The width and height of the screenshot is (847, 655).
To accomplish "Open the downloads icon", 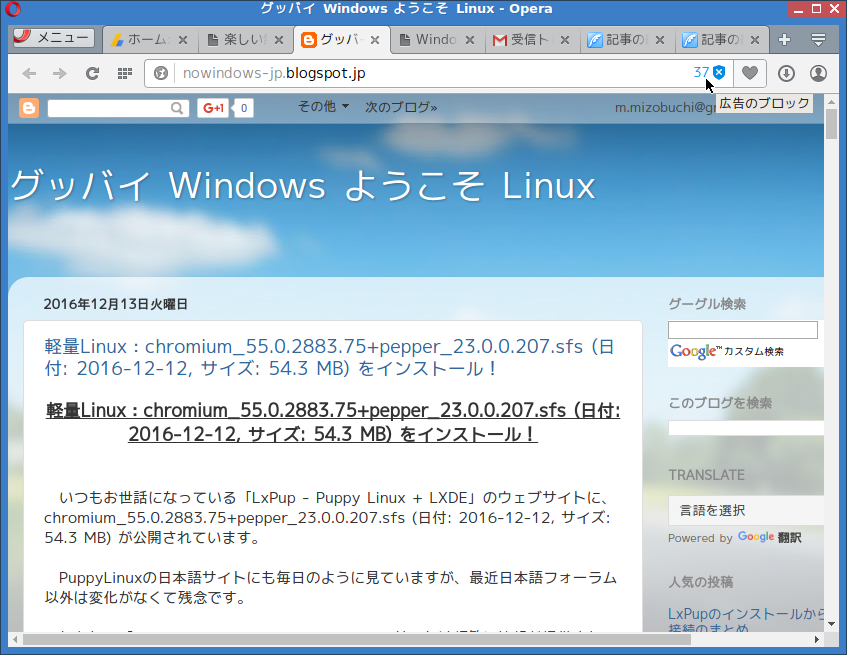I will 786,73.
